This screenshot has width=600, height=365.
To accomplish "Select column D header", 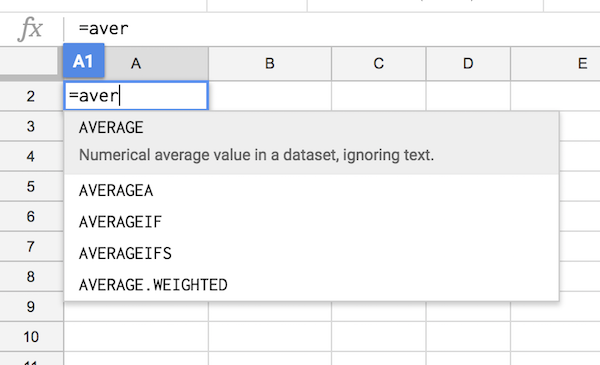I will click(x=468, y=64).
